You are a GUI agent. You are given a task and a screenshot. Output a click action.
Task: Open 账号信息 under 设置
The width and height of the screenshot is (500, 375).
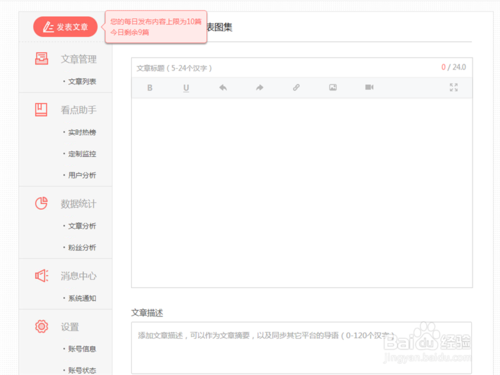[82, 349]
